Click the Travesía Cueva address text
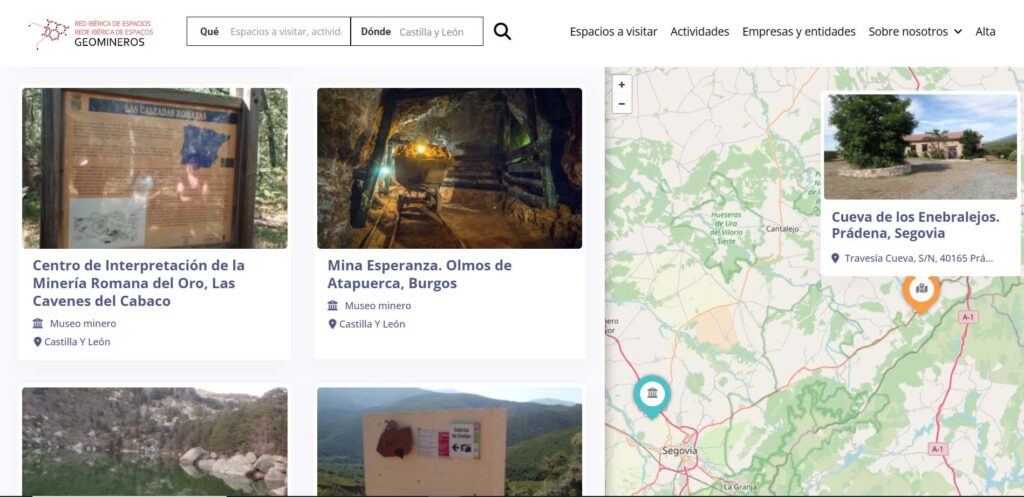Image resolution: width=1024 pixels, height=497 pixels. pos(918,258)
